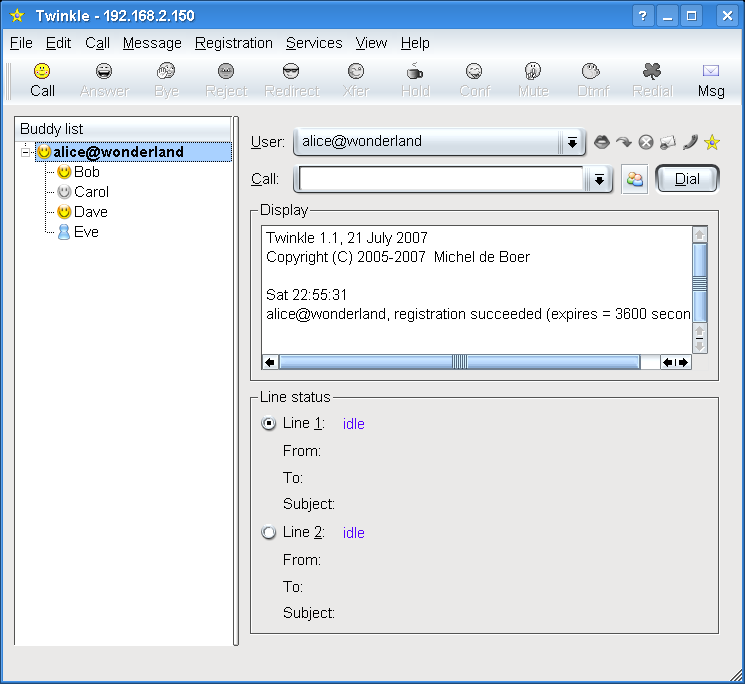The width and height of the screenshot is (745, 684).
Task: Collapse the alice@wonderland buddy tree node
Action: [26, 153]
